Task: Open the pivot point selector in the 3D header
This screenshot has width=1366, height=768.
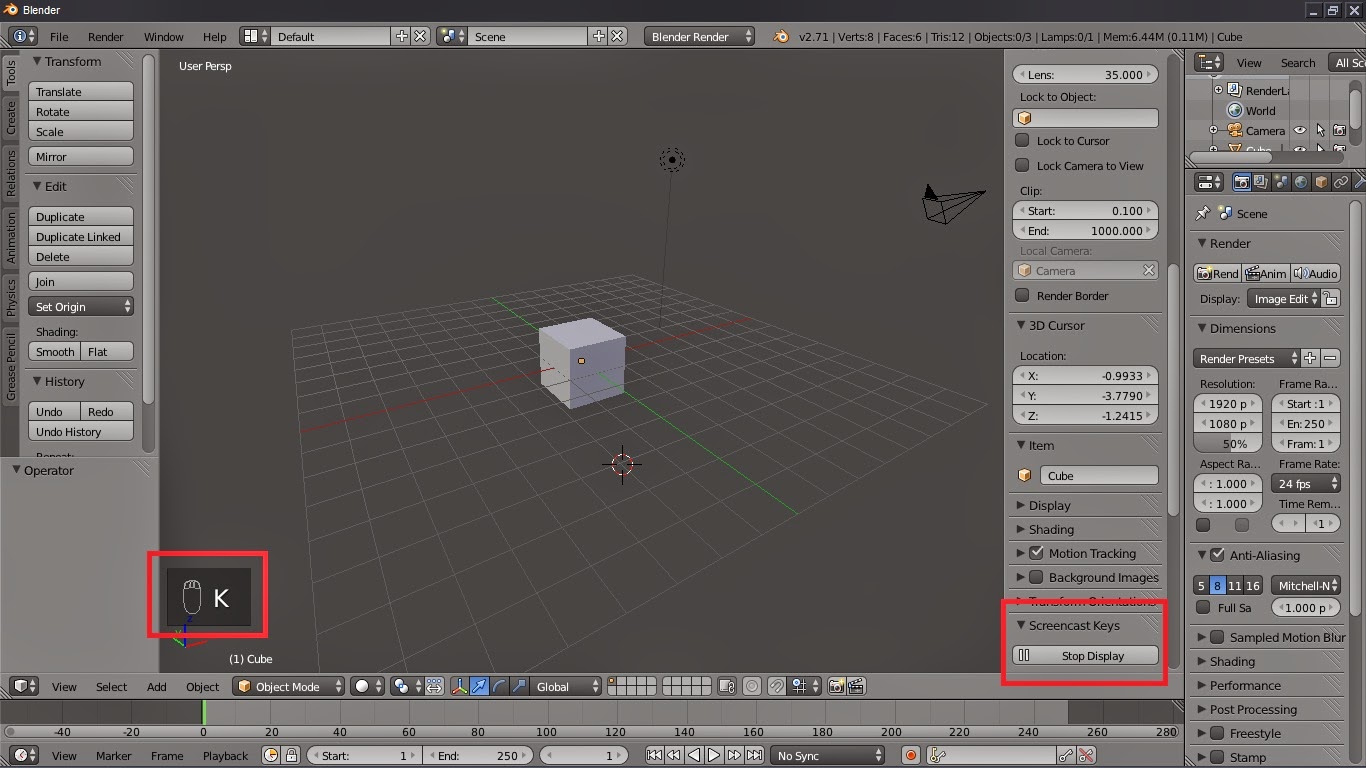Action: [x=406, y=686]
